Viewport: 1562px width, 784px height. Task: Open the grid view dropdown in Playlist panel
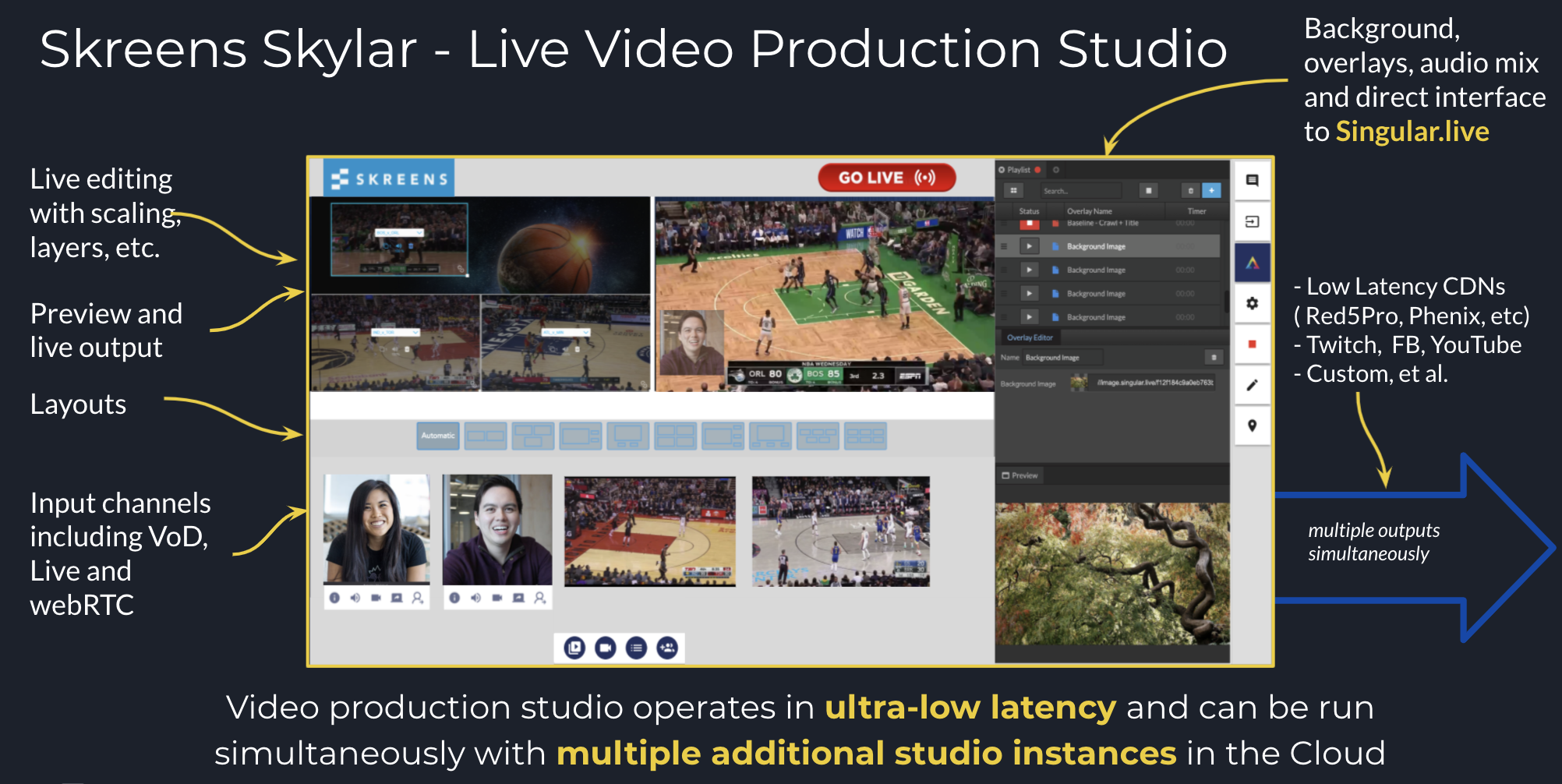tap(1013, 189)
